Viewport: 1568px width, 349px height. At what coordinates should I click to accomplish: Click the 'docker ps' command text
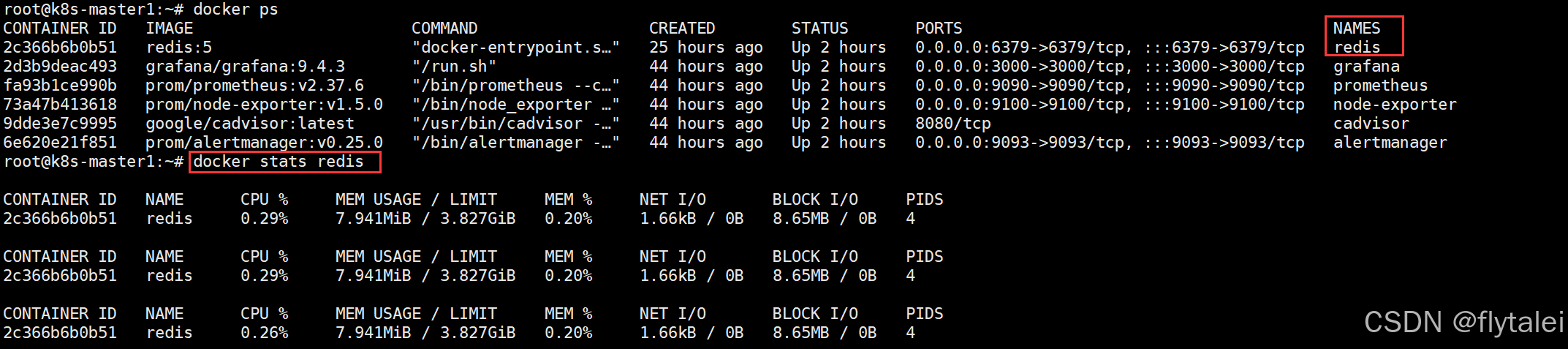(235, 10)
